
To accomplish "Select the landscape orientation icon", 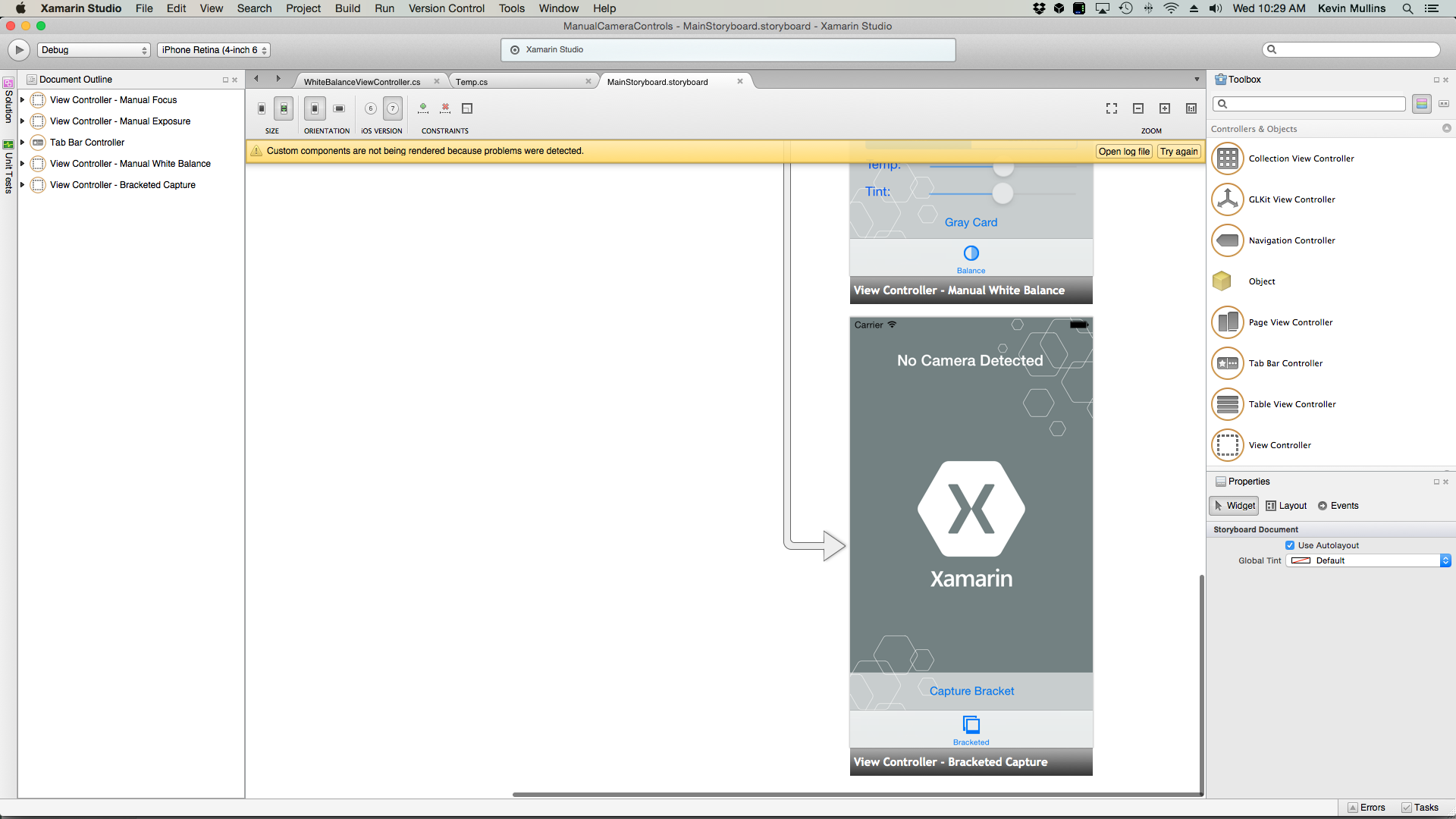I will pyautogui.click(x=339, y=108).
